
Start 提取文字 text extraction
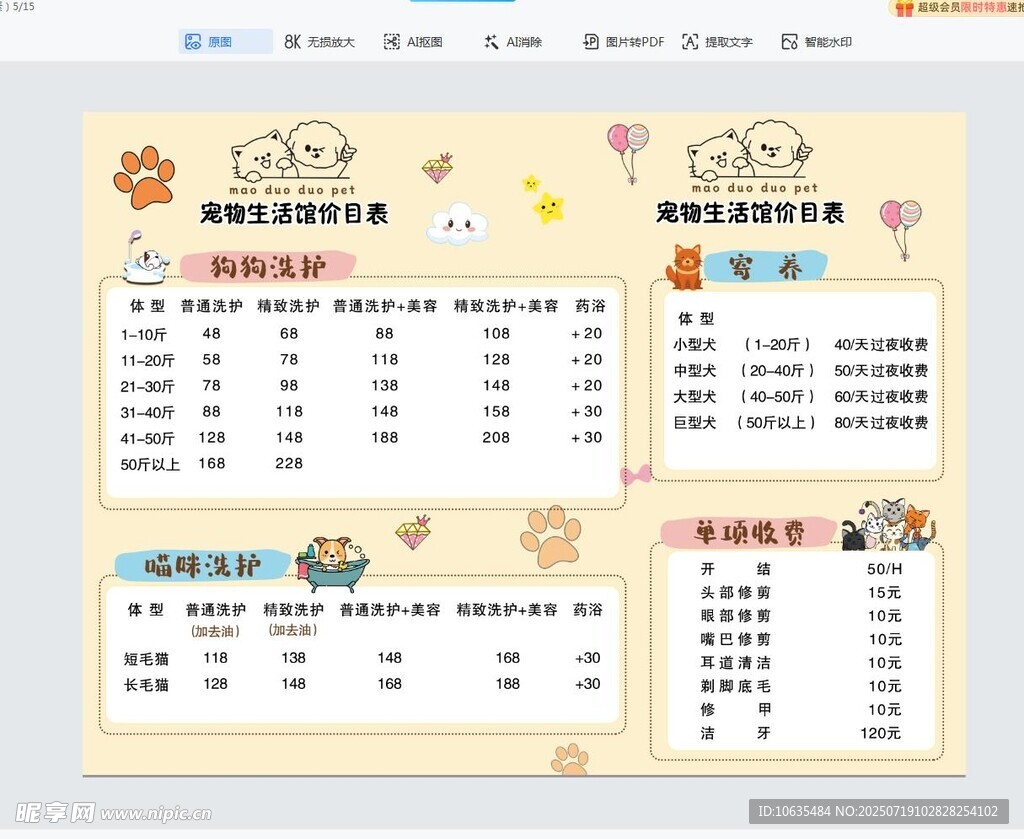(x=717, y=42)
